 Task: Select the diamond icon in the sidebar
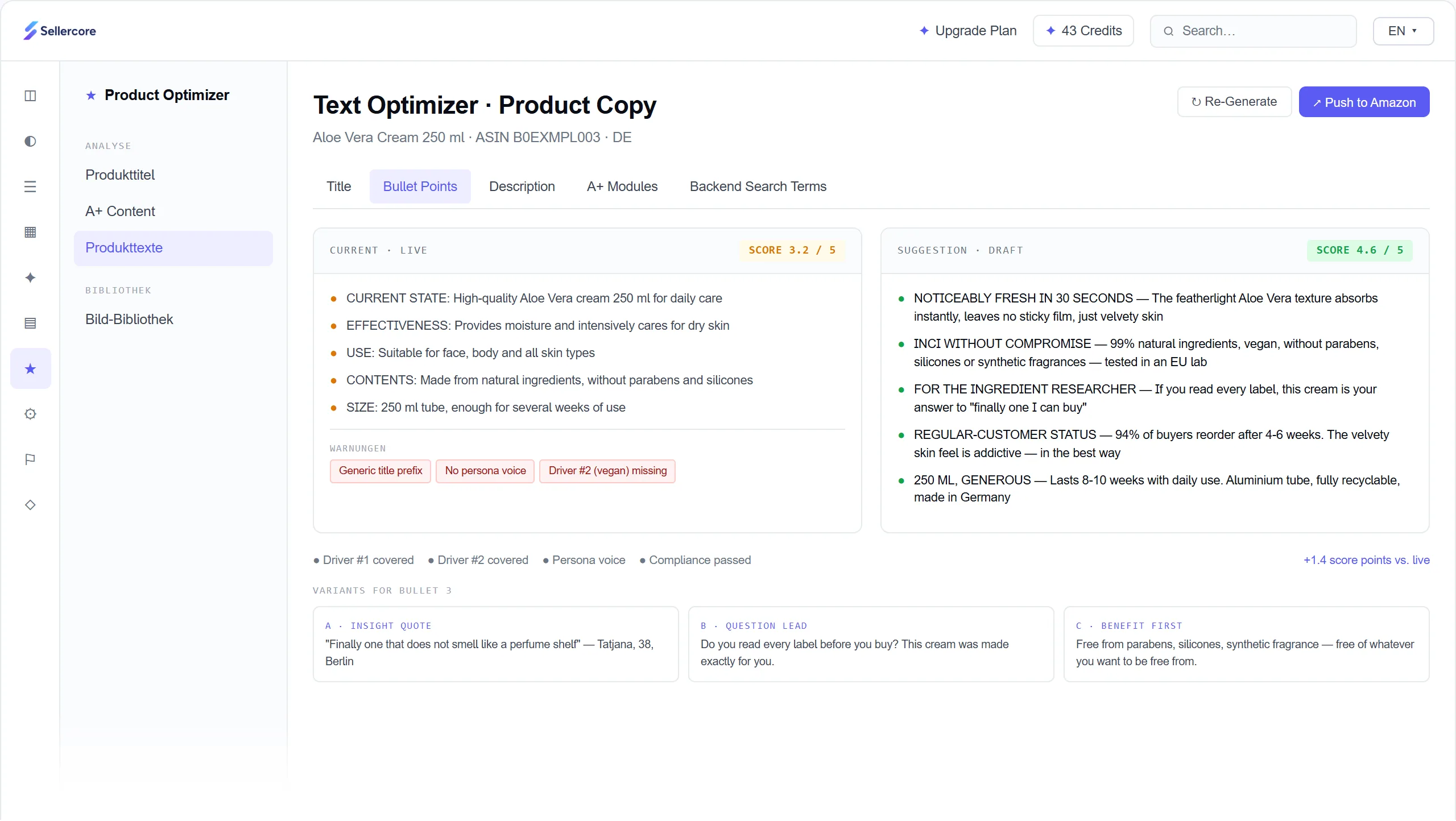(x=30, y=505)
